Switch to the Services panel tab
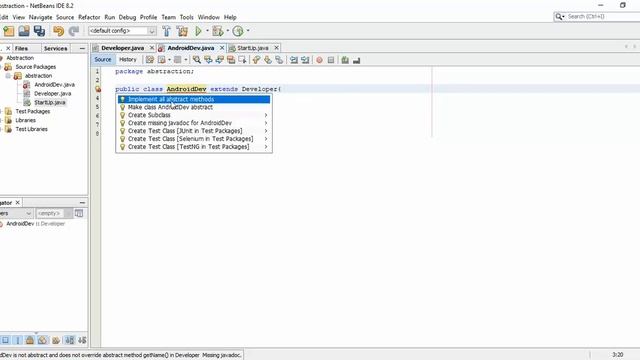 click(x=56, y=48)
